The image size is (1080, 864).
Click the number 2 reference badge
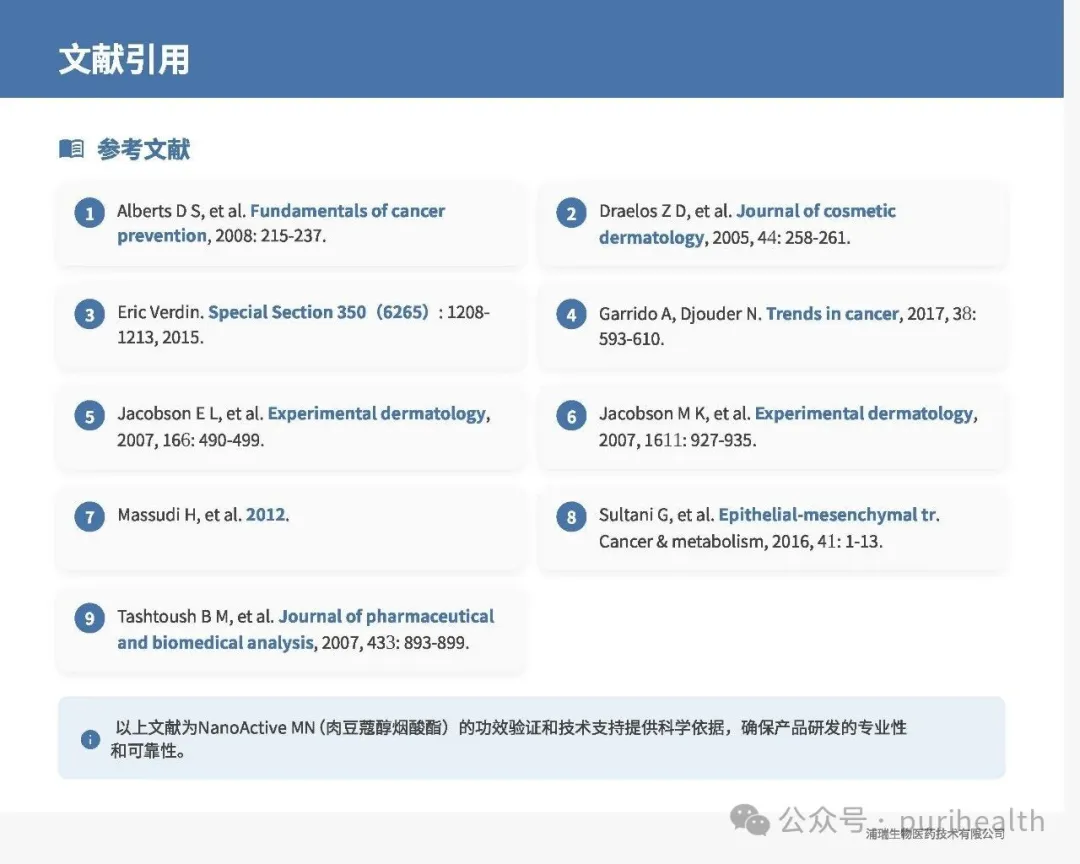point(571,213)
